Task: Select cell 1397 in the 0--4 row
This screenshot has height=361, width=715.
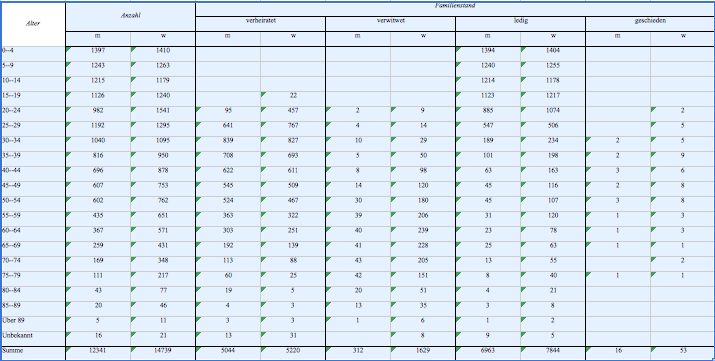Action: click(98, 54)
